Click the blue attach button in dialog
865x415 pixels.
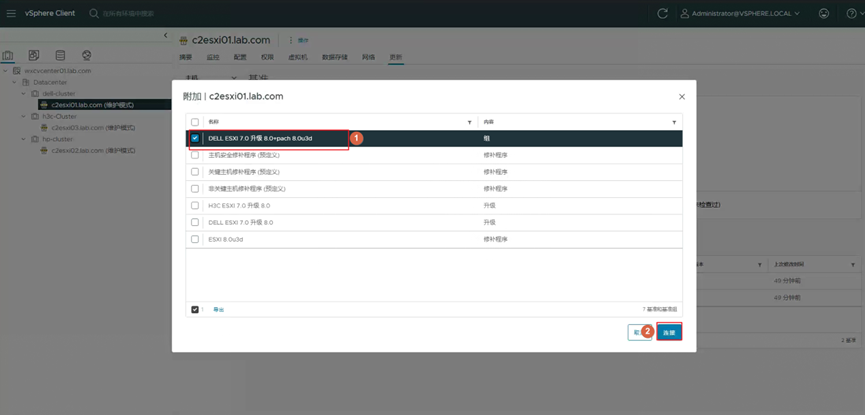[669, 332]
